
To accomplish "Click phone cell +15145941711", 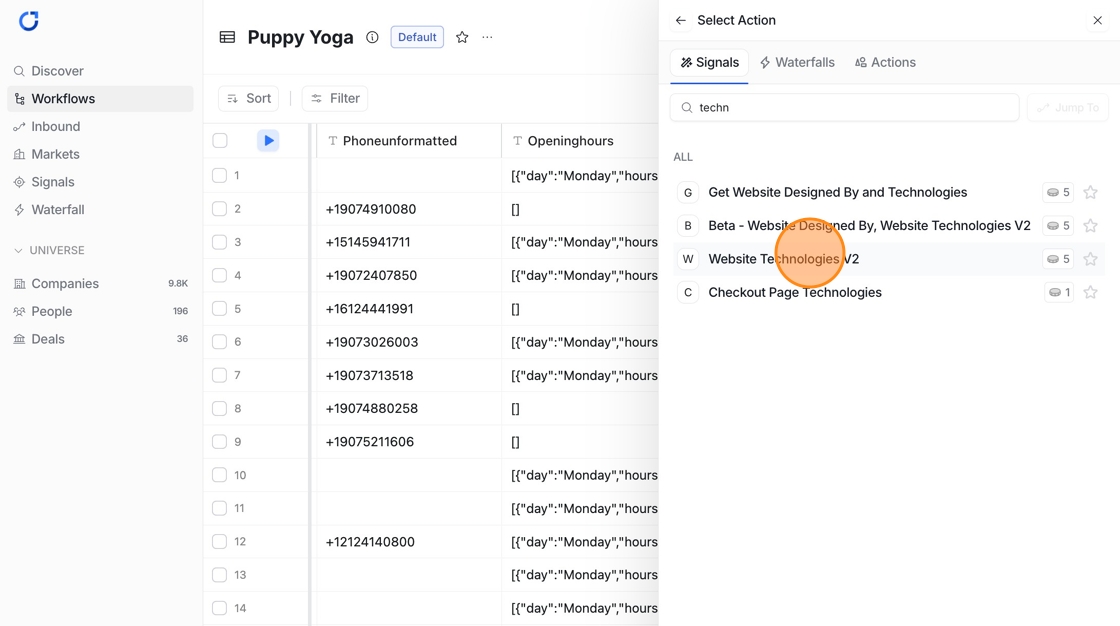I will (409, 242).
